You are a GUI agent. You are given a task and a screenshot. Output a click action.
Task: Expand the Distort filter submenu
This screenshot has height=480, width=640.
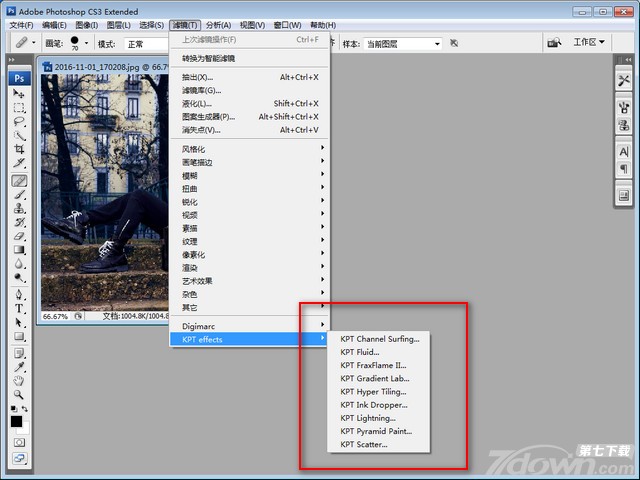(250, 188)
